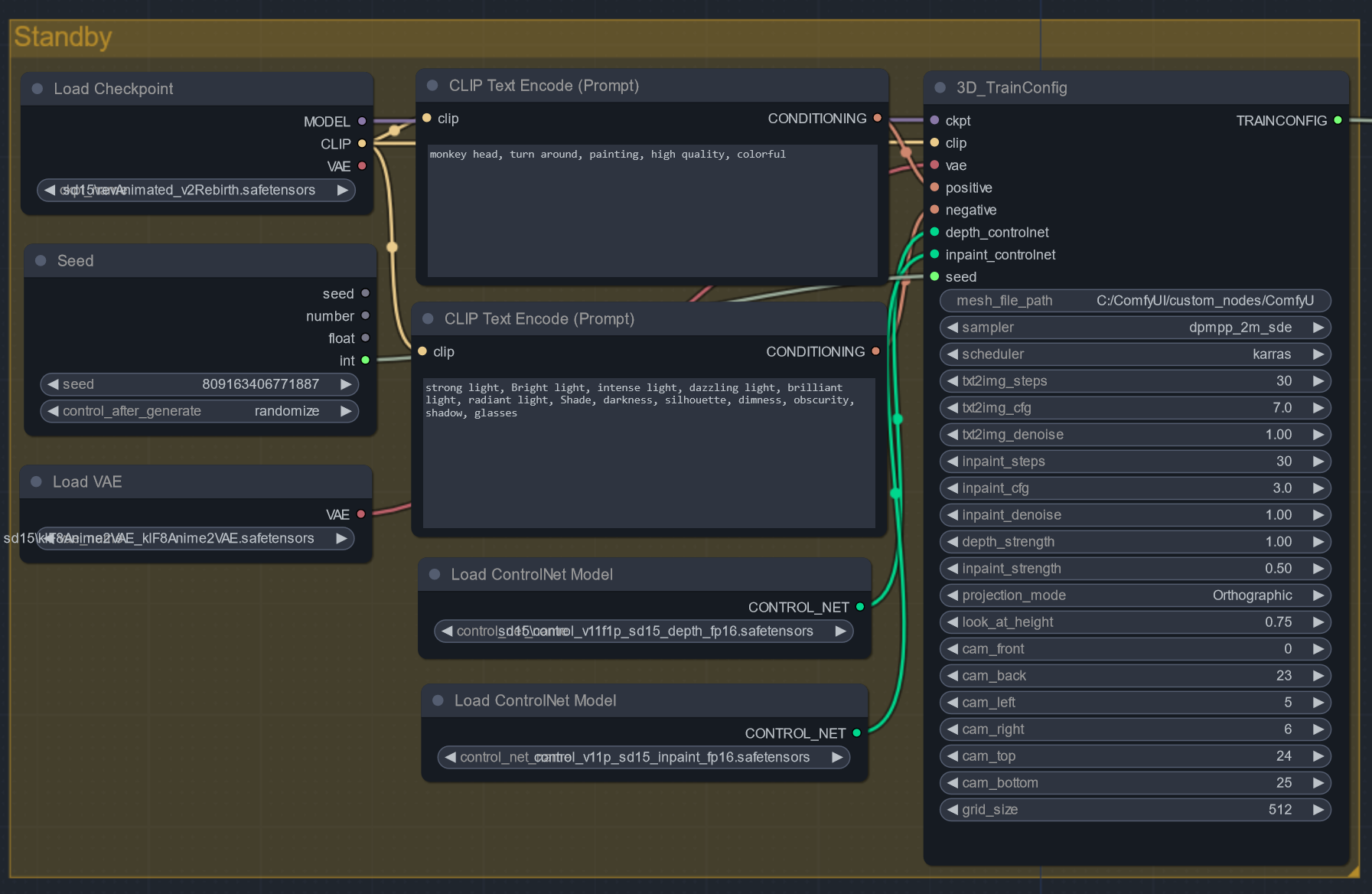This screenshot has height=894, width=1372.
Task: Click the depth_controlnet input port
Action: click(x=934, y=232)
